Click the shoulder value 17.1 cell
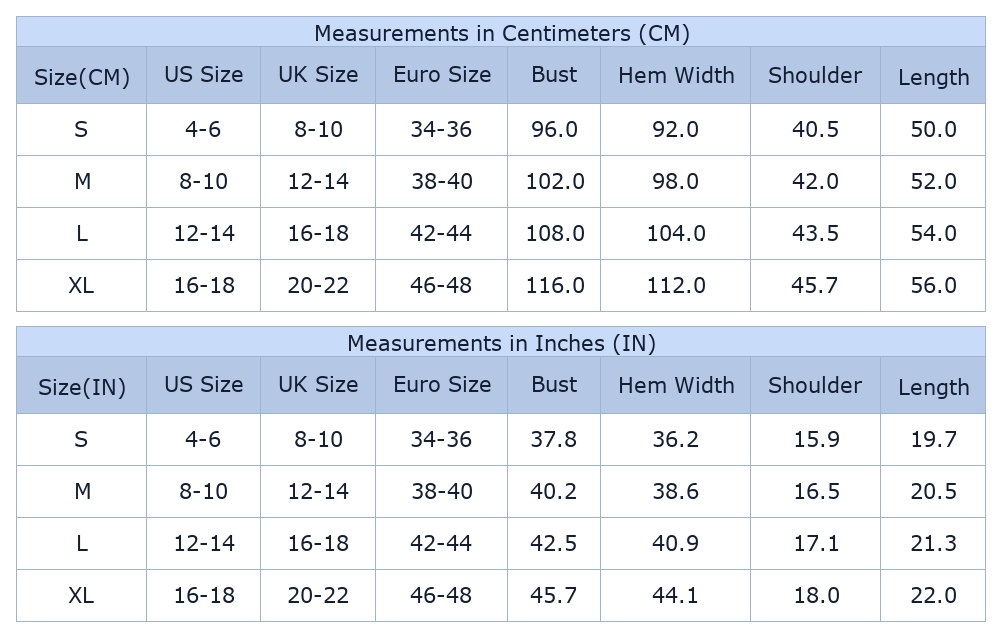 [815, 544]
